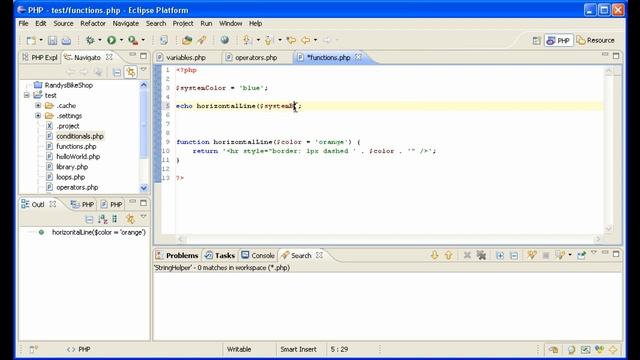Expand all in Search results toolbar
This screenshot has height=360, width=640.
(500, 256)
